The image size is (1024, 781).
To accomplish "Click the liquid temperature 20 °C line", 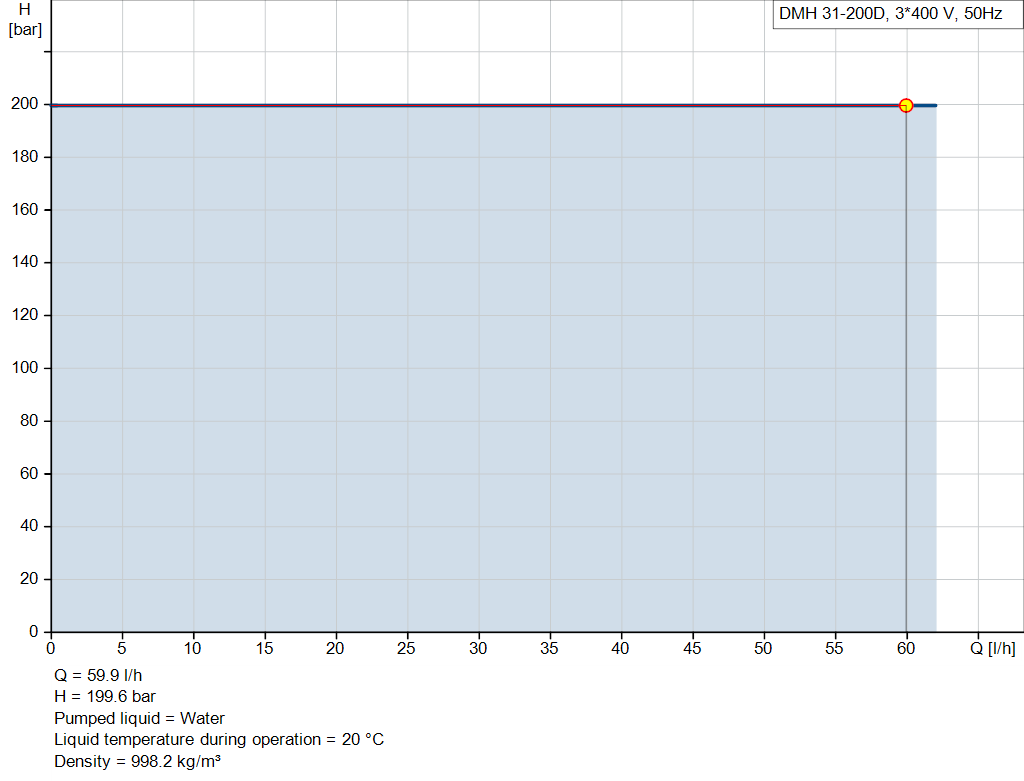I will (x=219, y=740).
